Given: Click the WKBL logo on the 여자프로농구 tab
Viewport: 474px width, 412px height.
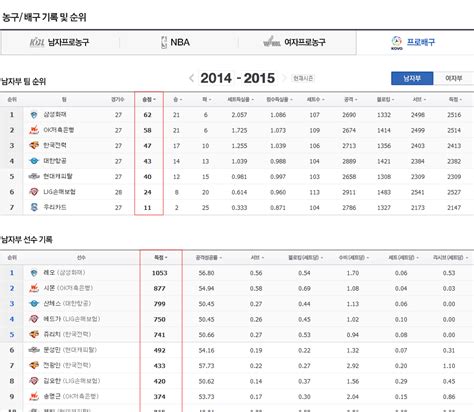Looking at the screenshot, I should [271, 42].
